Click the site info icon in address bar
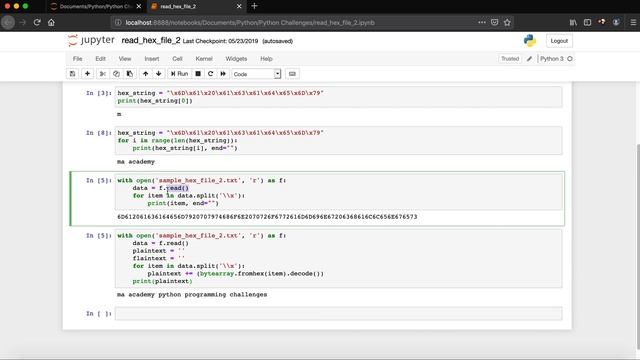This screenshot has height=360, width=640. [x=118, y=22]
